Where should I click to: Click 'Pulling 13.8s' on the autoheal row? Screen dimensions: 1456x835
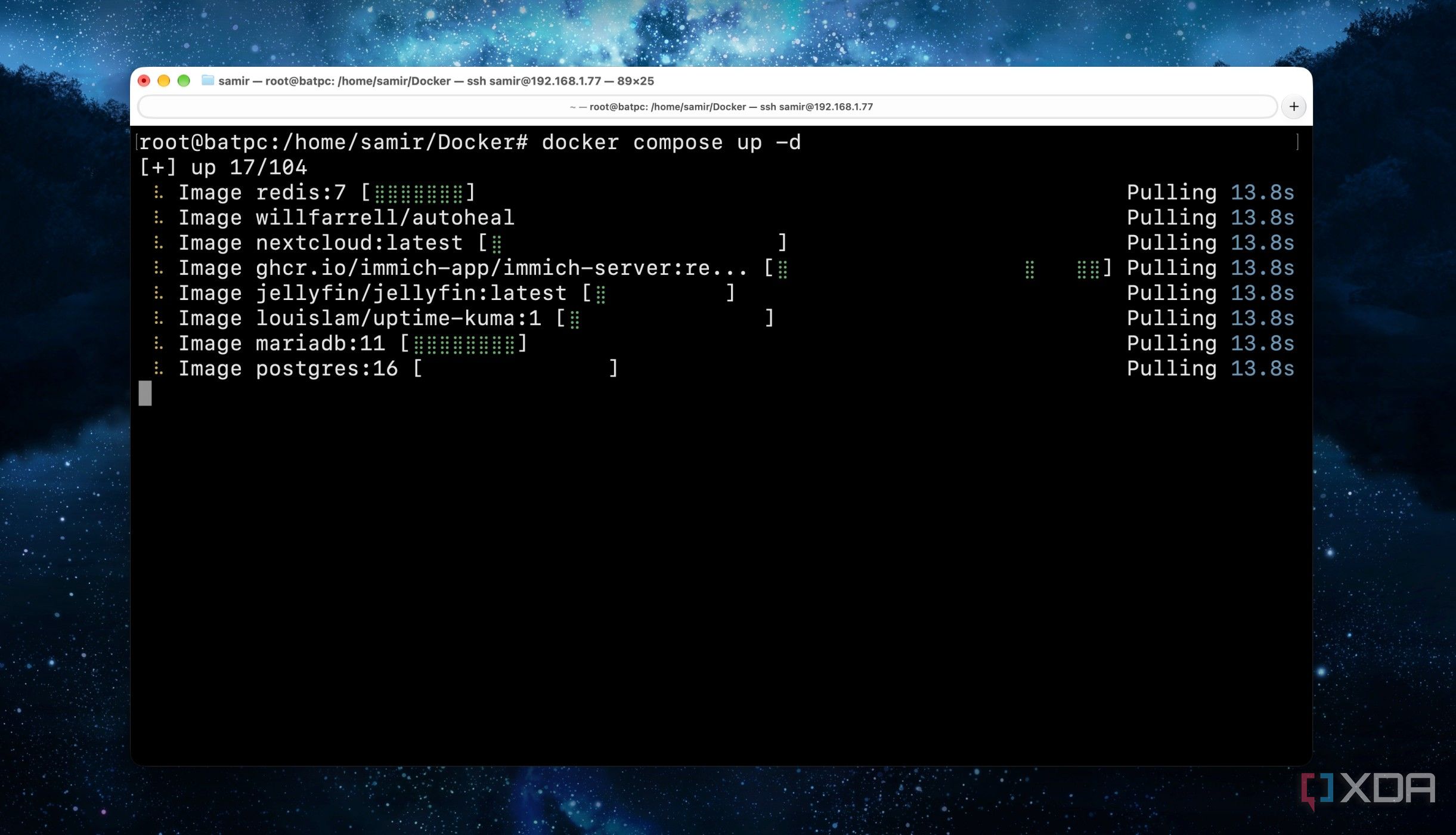1210,217
